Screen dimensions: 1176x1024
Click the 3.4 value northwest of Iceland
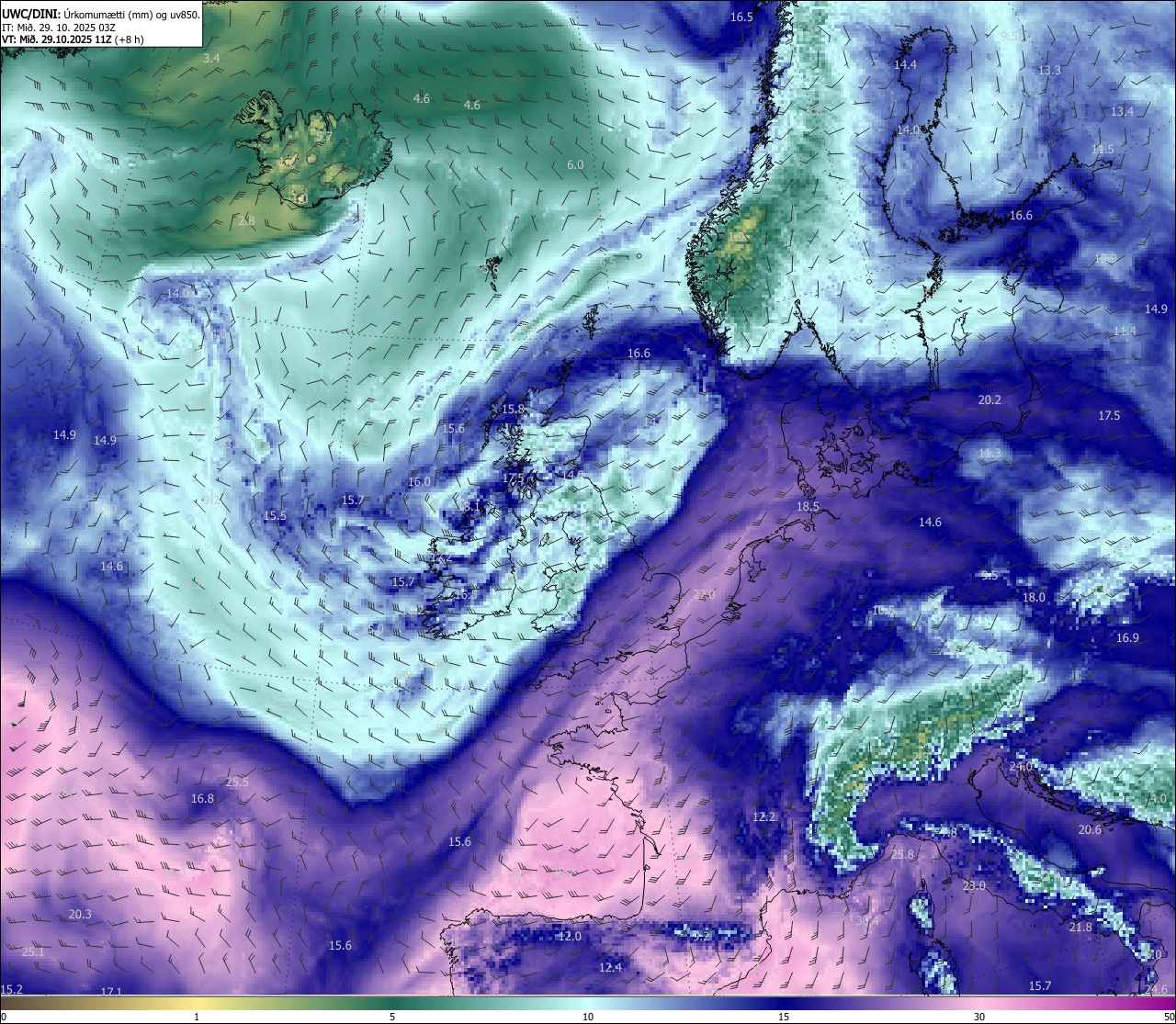211,58
